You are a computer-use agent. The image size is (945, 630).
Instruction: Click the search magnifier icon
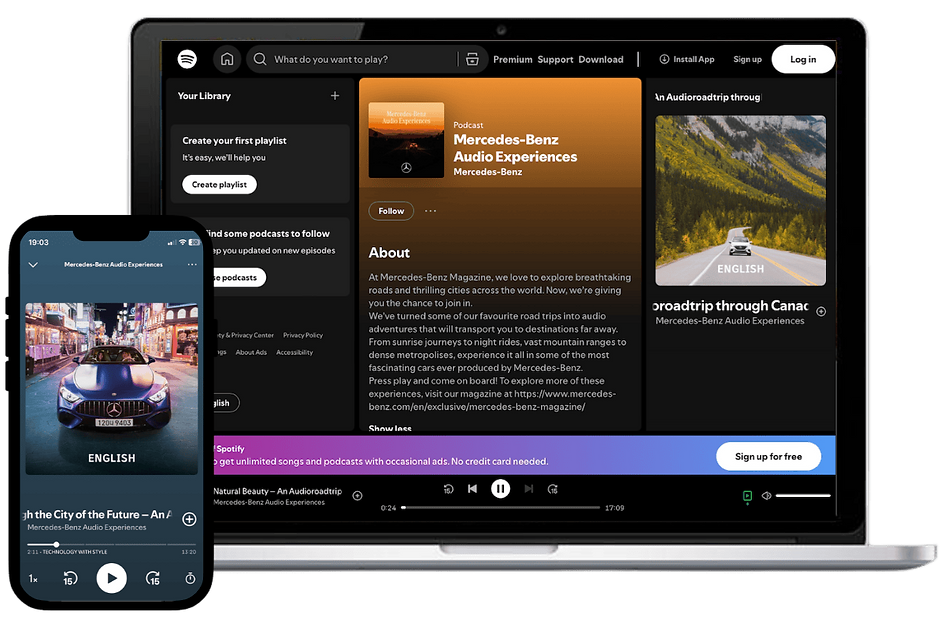(260, 59)
